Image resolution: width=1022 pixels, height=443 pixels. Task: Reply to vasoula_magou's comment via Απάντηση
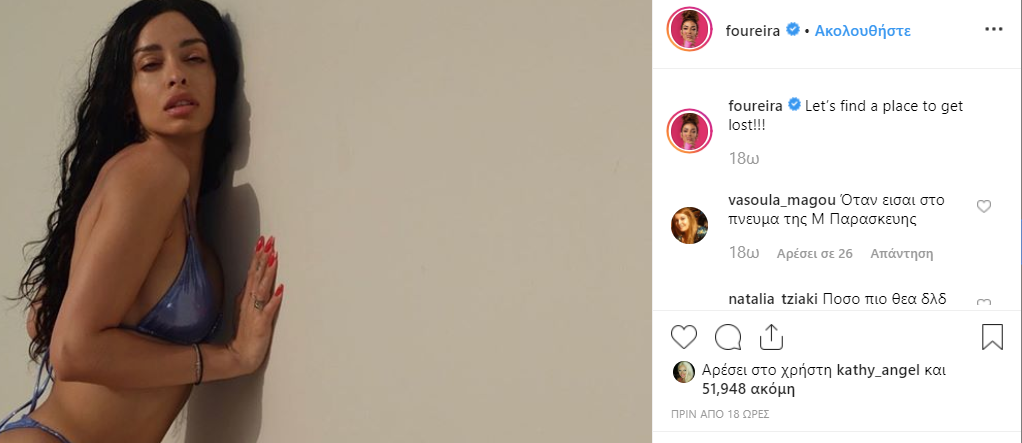(x=901, y=253)
